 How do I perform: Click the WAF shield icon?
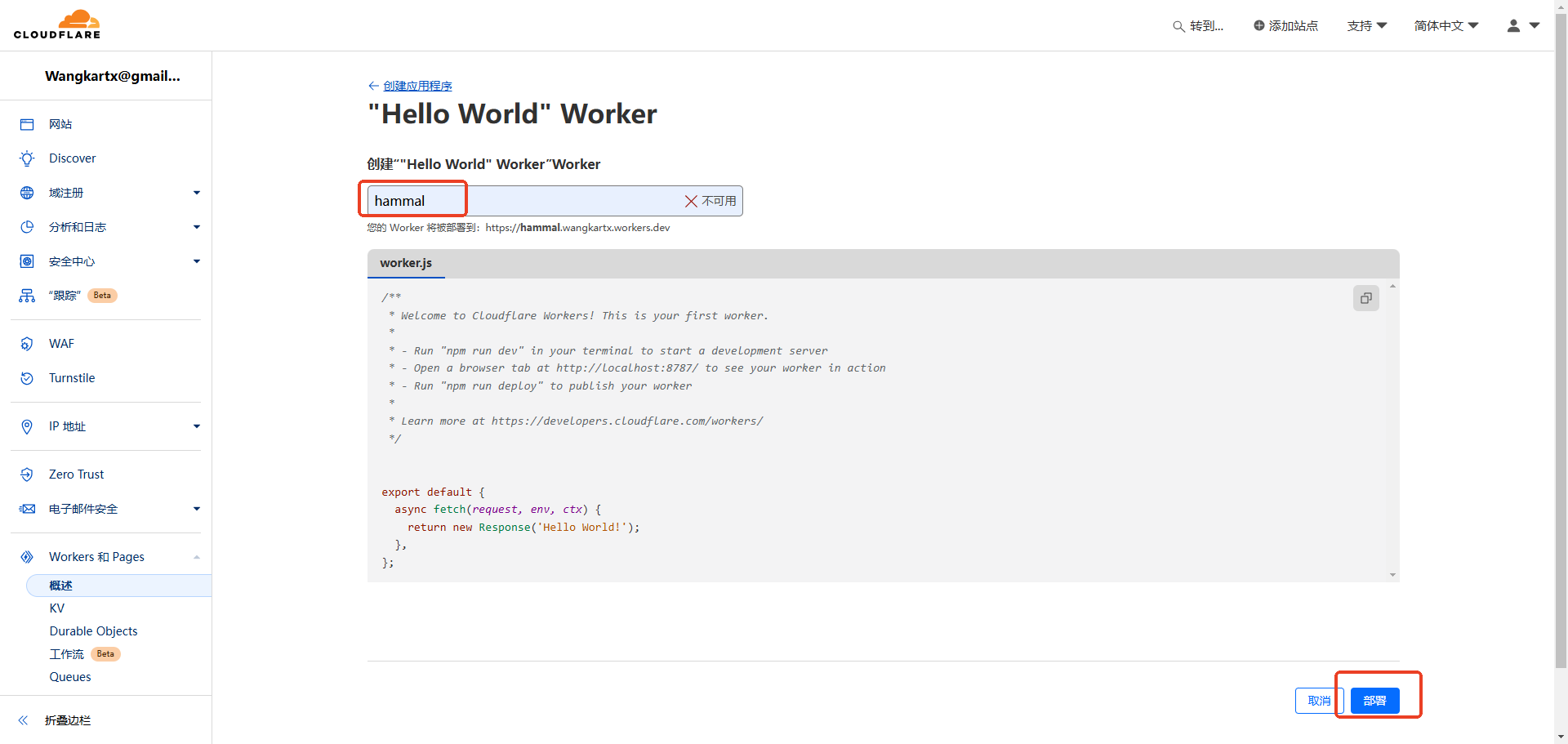click(x=27, y=344)
